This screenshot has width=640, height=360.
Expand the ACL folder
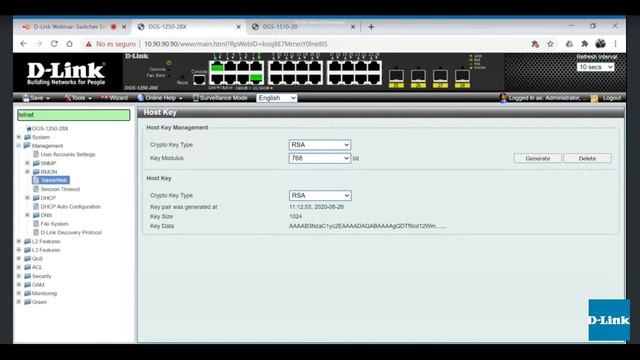coord(19,267)
